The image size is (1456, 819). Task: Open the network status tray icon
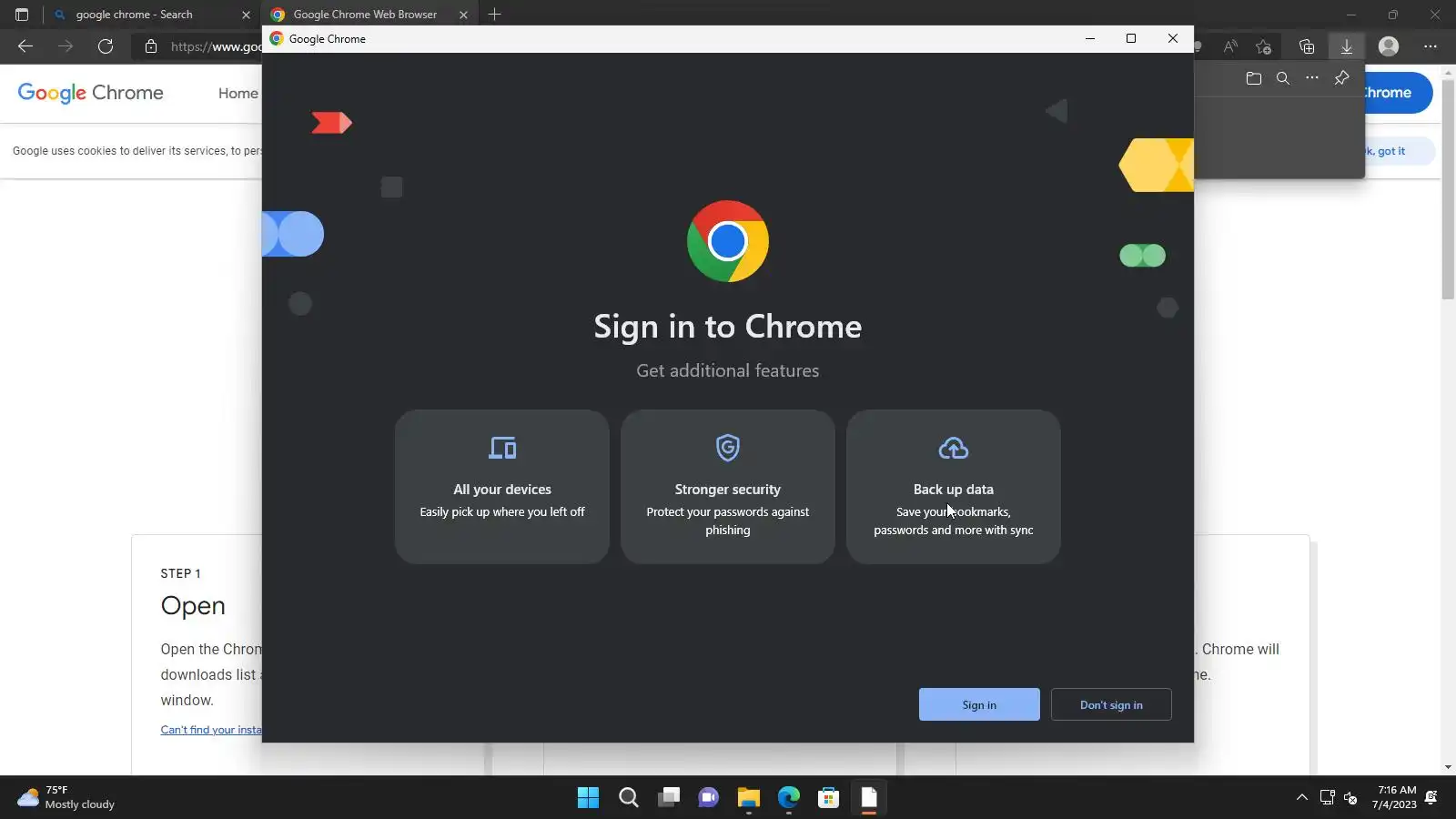coord(1328,798)
